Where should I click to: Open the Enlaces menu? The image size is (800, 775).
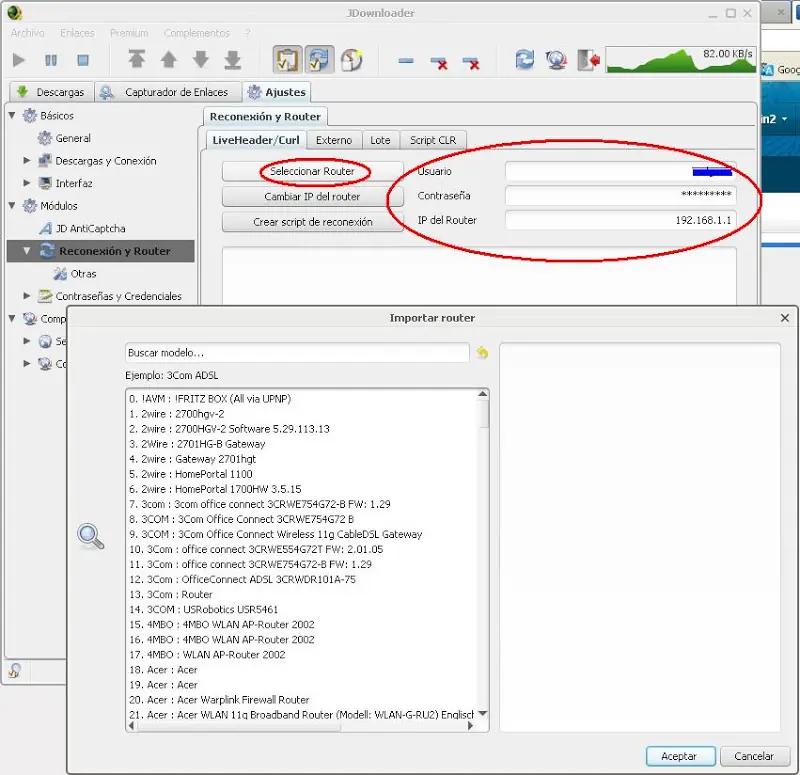click(77, 33)
